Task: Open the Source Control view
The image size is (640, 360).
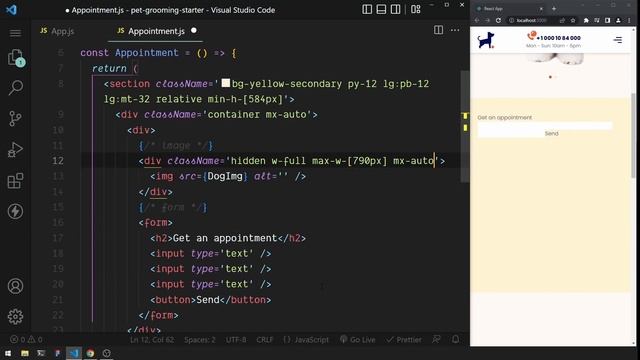Action: point(16,118)
